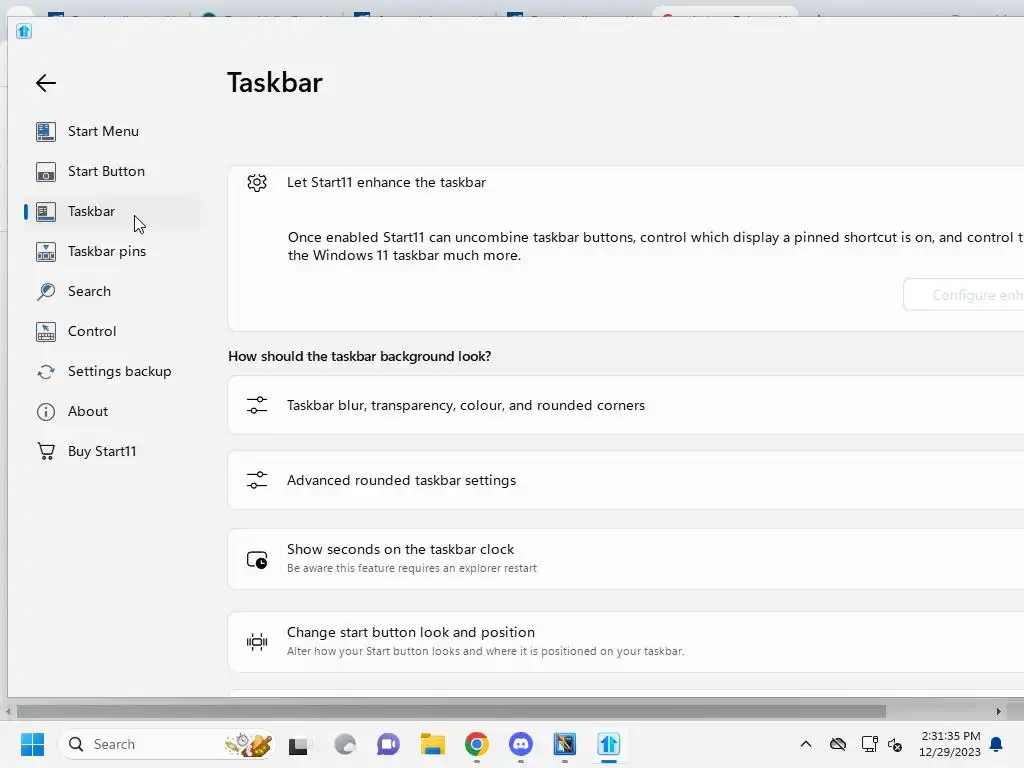Click the Let Start11 enhance the taskbar heading
This screenshot has height=768, width=1024.
(387, 182)
